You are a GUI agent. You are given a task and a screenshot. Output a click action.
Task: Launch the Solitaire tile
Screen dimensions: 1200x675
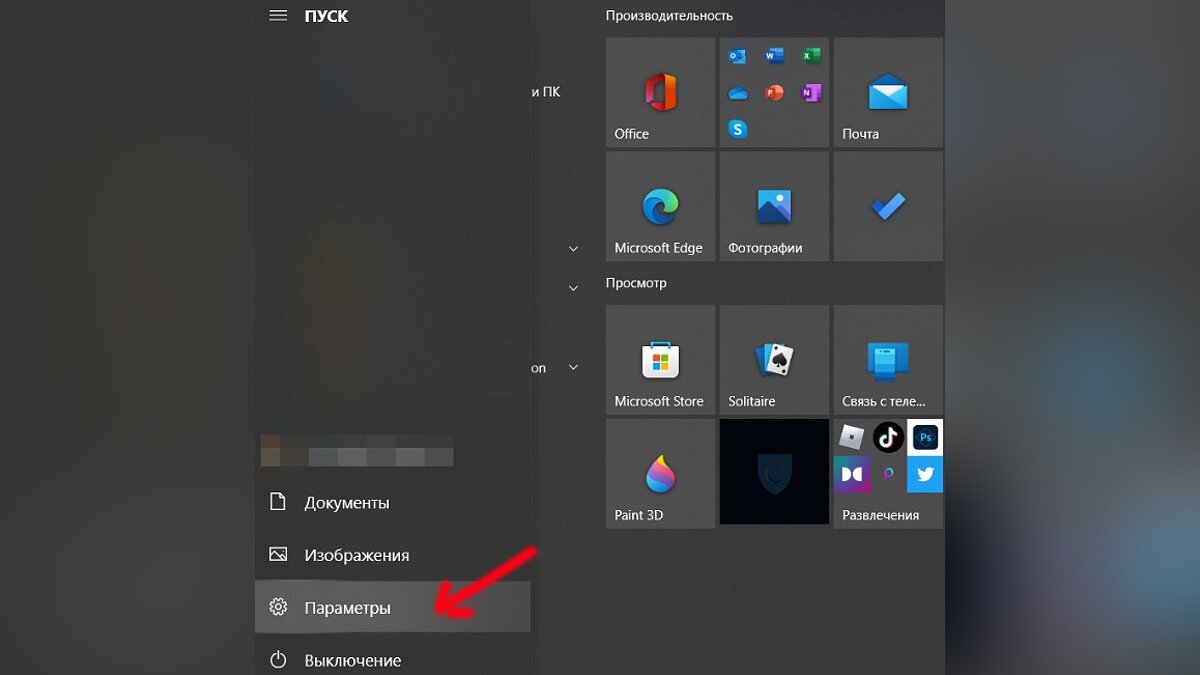coord(774,360)
